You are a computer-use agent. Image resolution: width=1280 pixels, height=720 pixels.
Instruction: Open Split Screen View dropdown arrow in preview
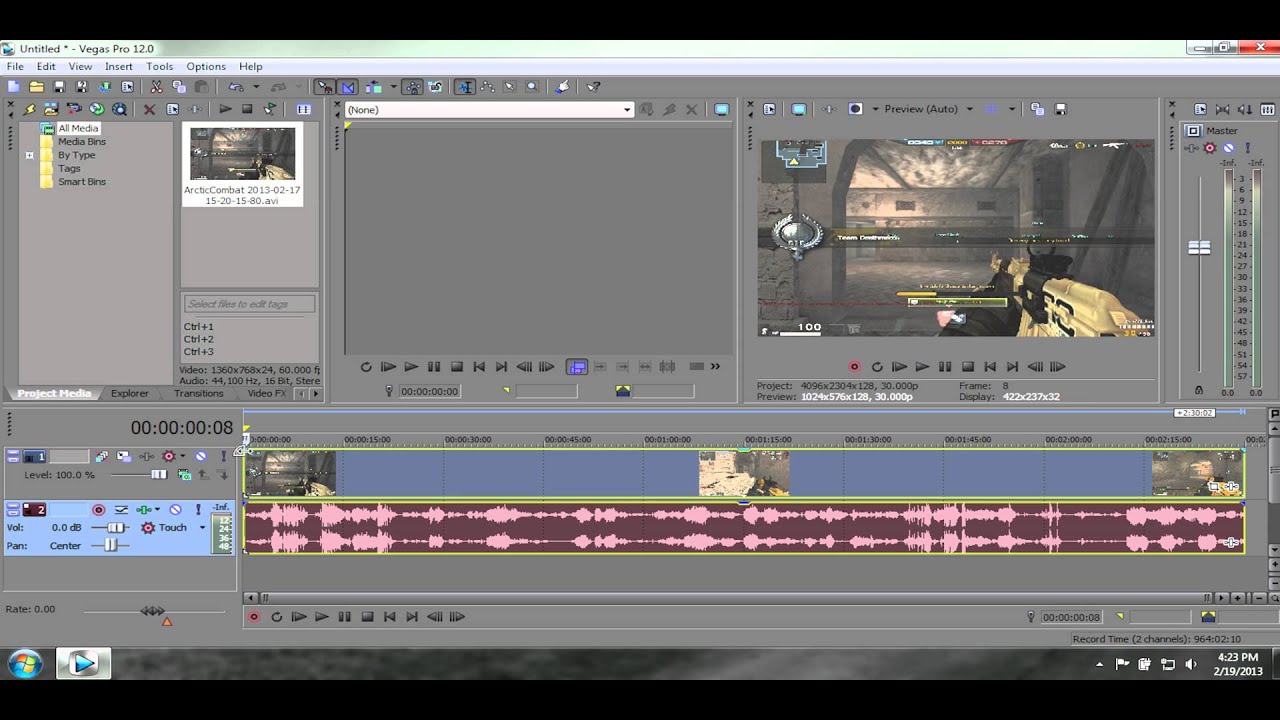pos(875,109)
